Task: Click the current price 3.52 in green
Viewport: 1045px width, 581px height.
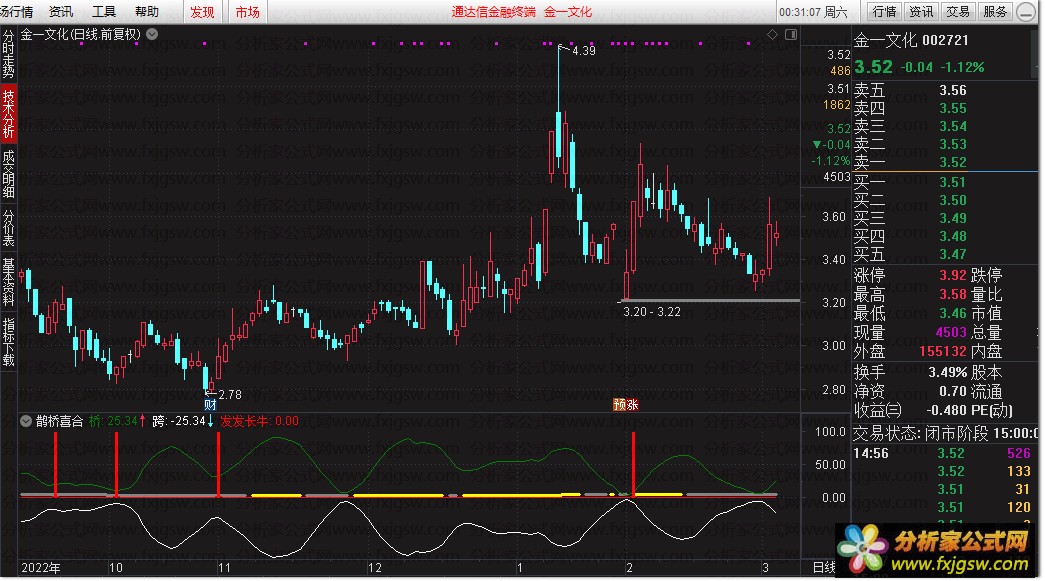Action: (873, 67)
